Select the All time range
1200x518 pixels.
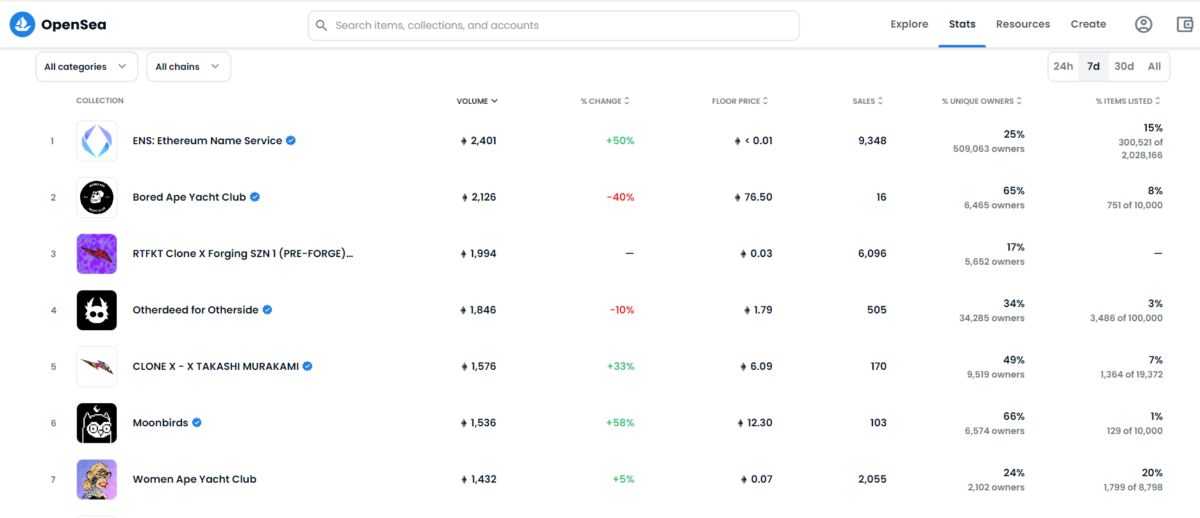click(x=1154, y=66)
